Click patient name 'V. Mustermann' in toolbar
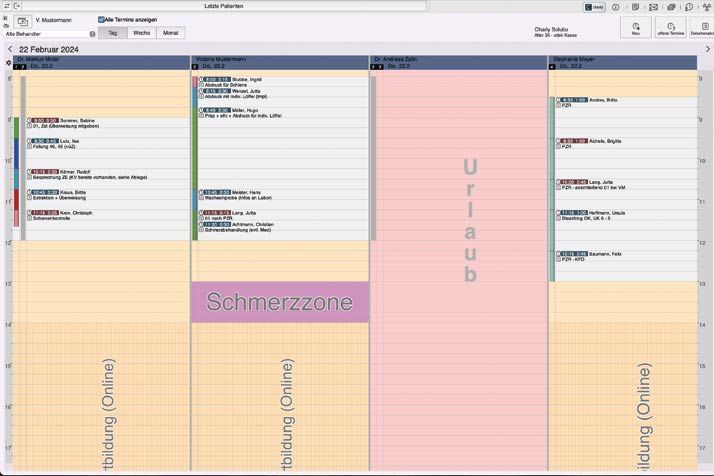Screen dimensions: 714x476 tap(54, 20)
